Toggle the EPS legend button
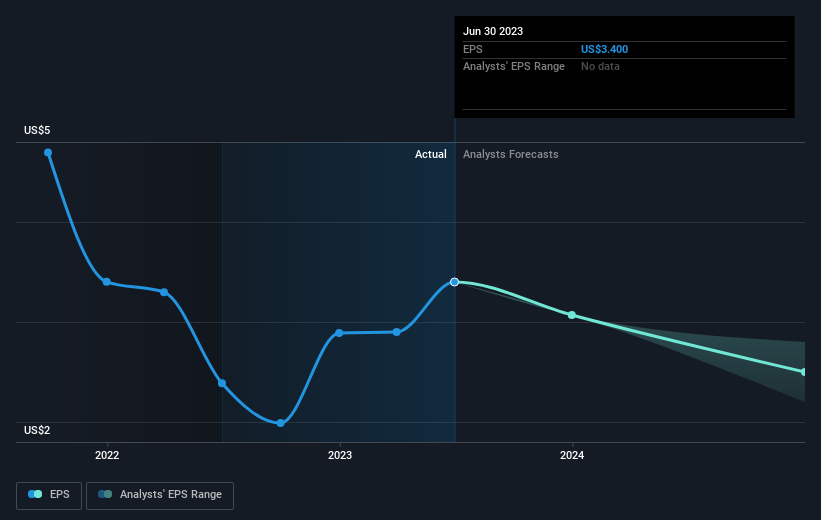The width and height of the screenshot is (821, 520). click(x=49, y=495)
